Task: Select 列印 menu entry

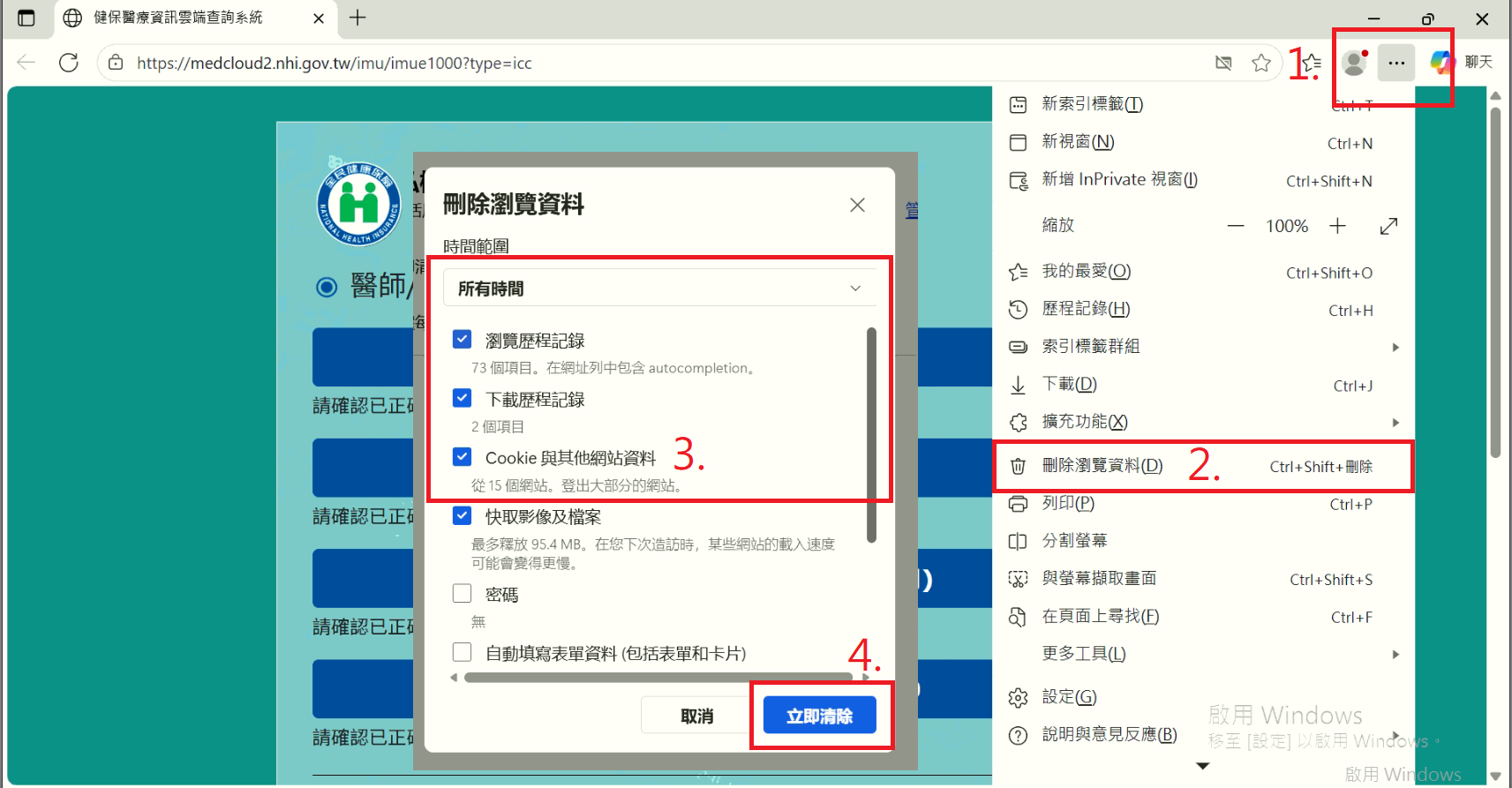Action: pos(1203,503)
